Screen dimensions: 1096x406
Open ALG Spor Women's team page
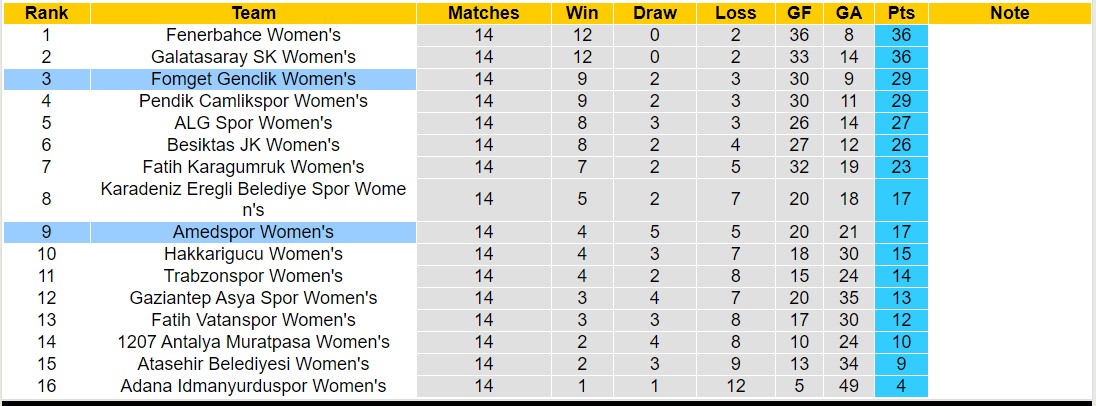253,123
